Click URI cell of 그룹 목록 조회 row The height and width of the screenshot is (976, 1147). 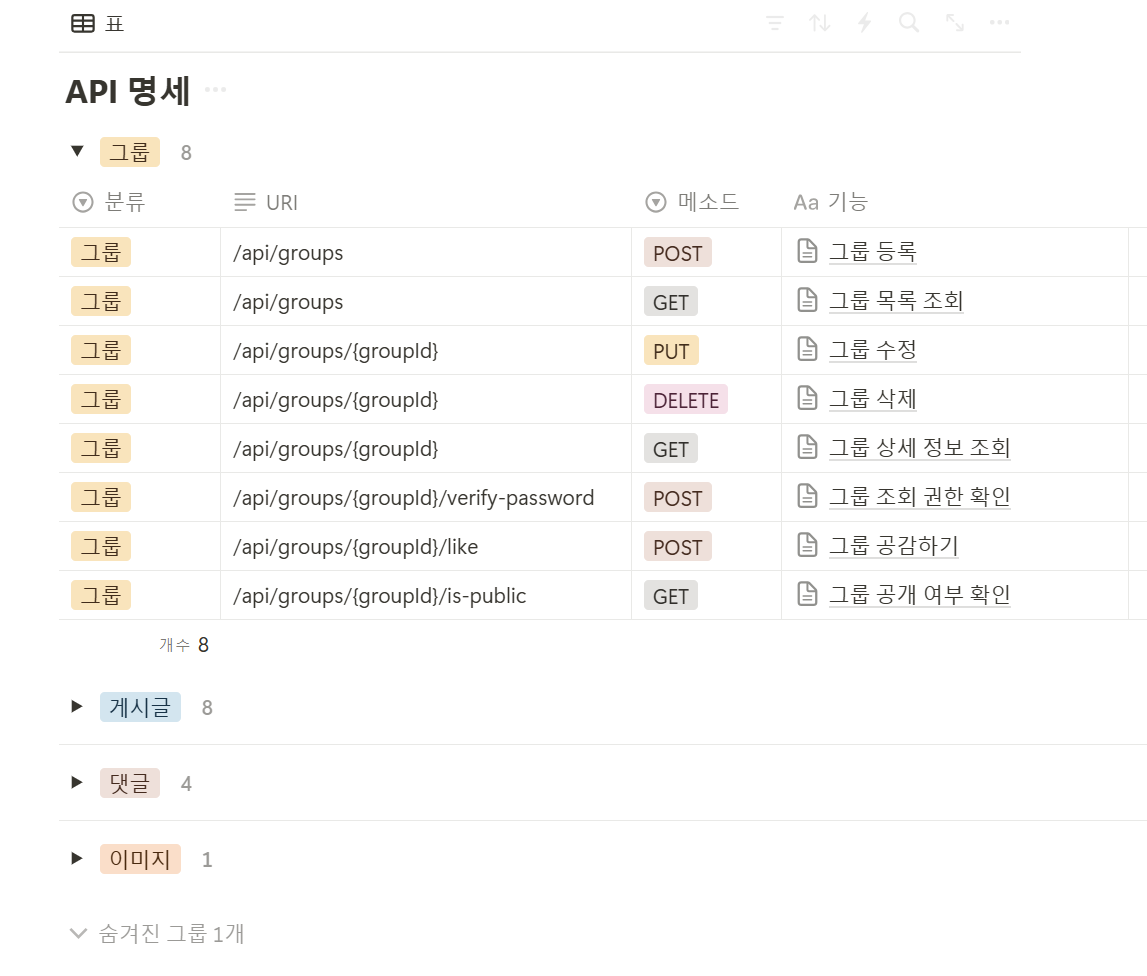426,301
